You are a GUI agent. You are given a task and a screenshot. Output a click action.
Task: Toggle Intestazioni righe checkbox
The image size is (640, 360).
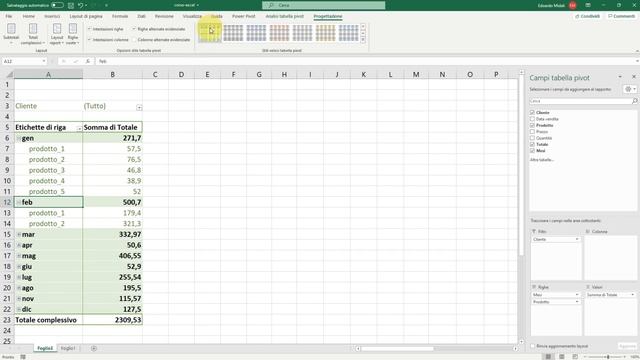(89, 29)
